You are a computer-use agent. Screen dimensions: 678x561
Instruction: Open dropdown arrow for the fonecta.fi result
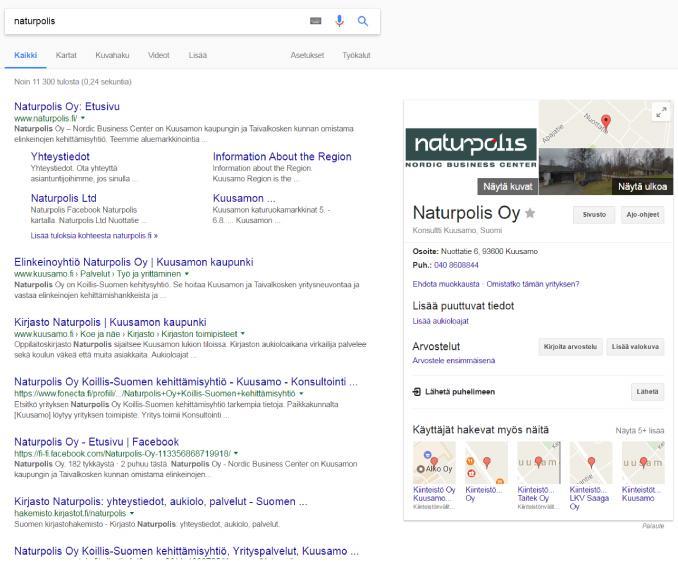click(301, 394)
